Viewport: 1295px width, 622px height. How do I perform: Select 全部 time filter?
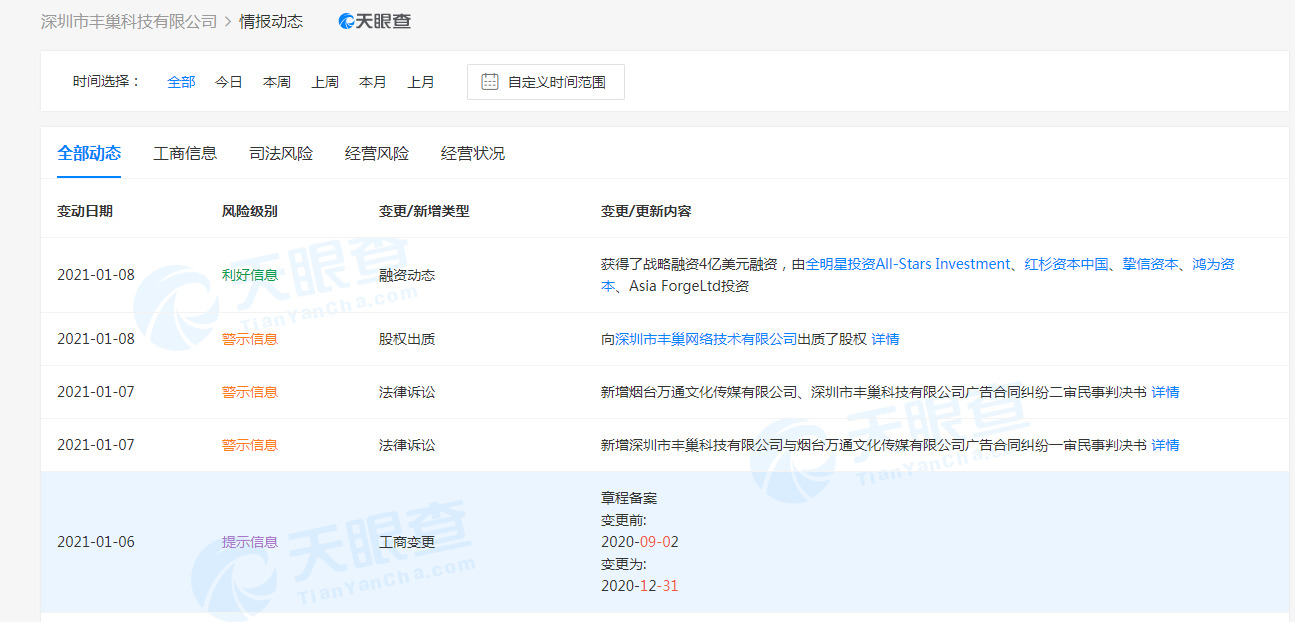[181, 82]
